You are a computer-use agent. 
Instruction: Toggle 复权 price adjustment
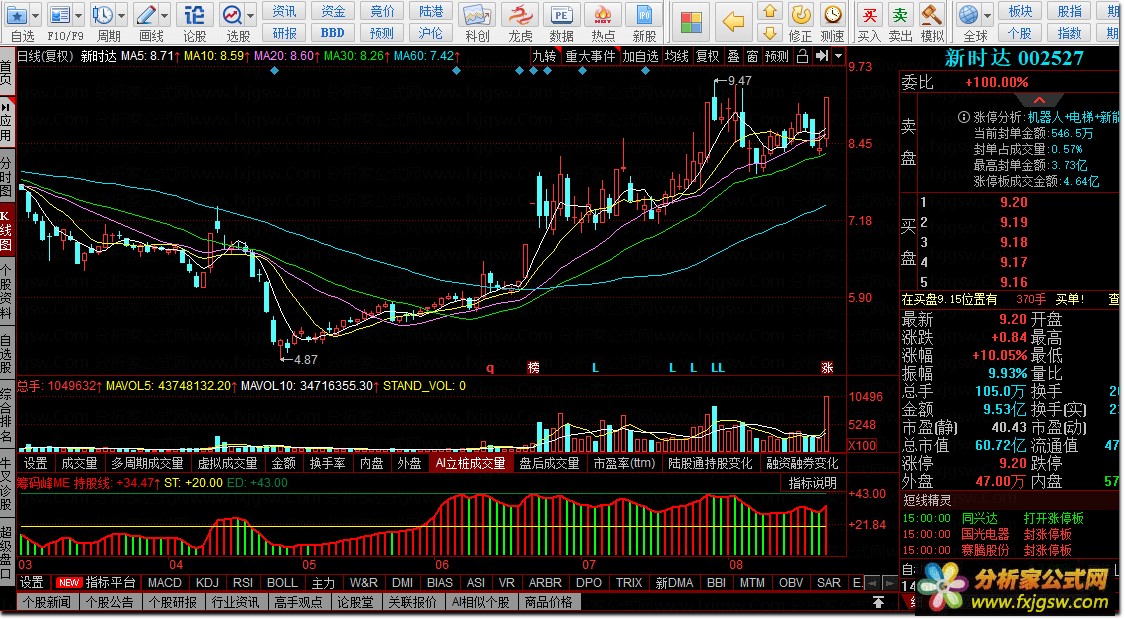[707, 56]
